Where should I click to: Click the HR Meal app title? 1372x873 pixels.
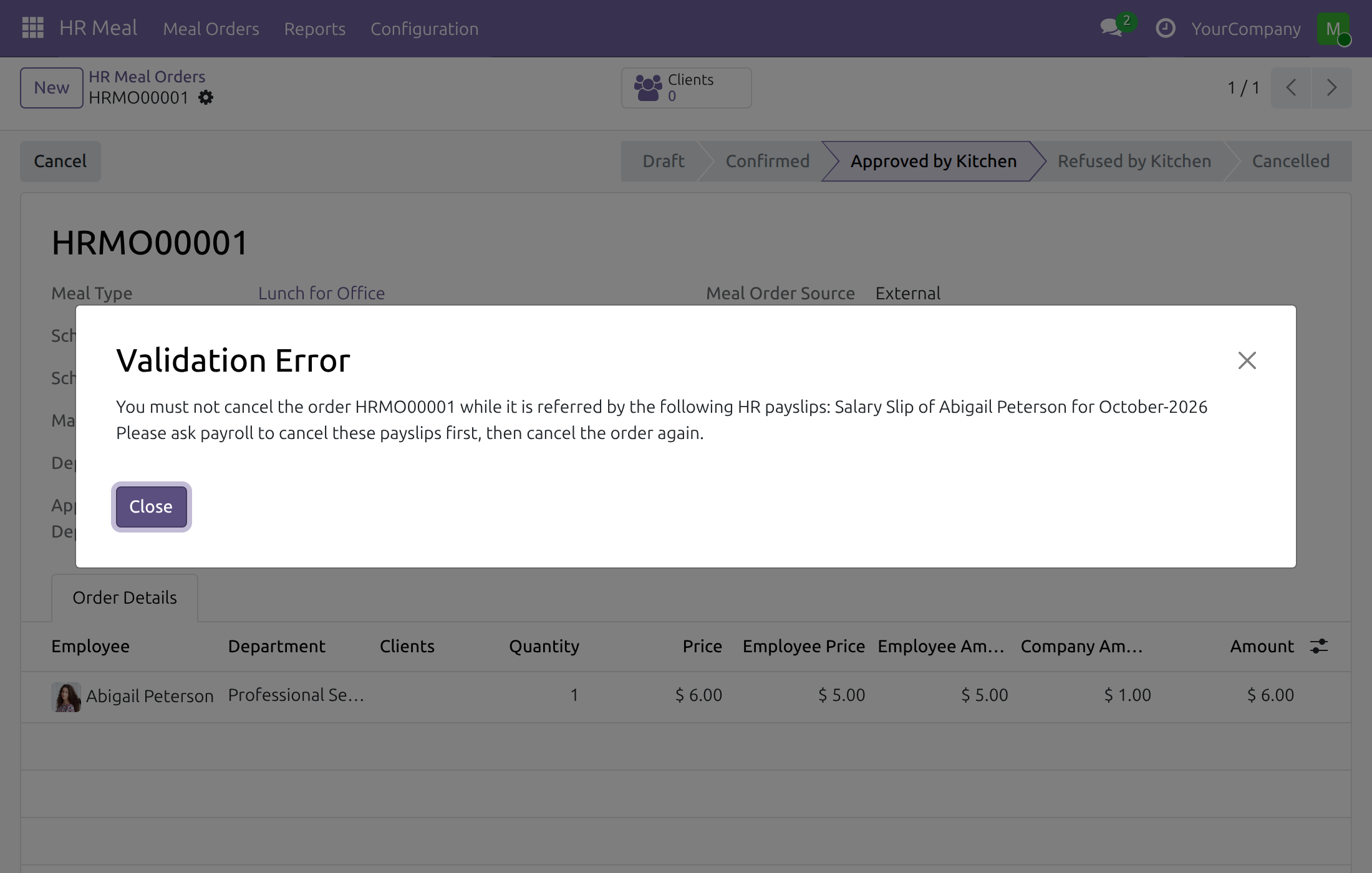(99, 28)
